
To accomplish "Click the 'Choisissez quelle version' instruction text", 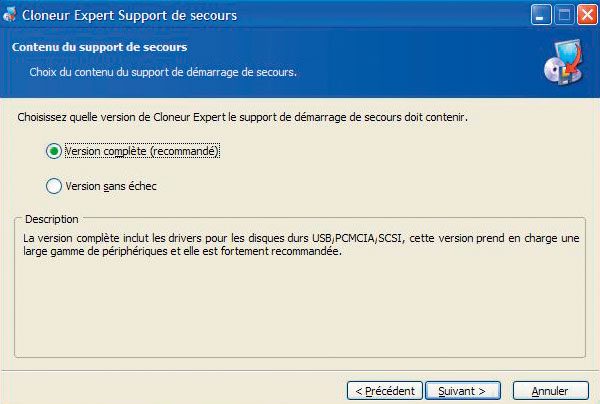I will (x=242, y=117).
